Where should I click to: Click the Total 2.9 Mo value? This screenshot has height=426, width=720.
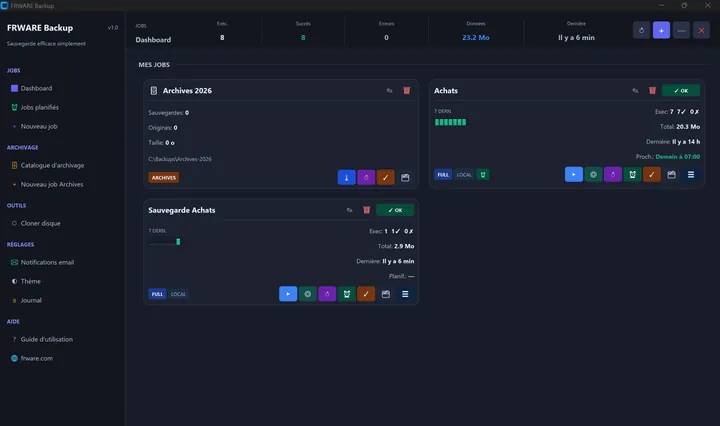(404, 247)
